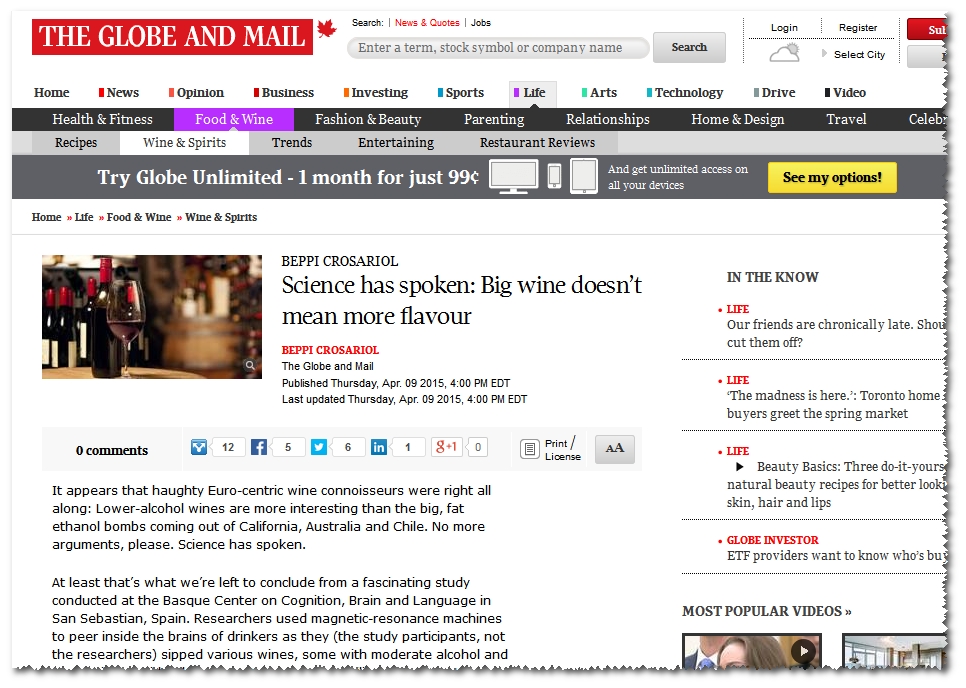Click the Login link
This screenshot has height=688, width=966.
784,28
